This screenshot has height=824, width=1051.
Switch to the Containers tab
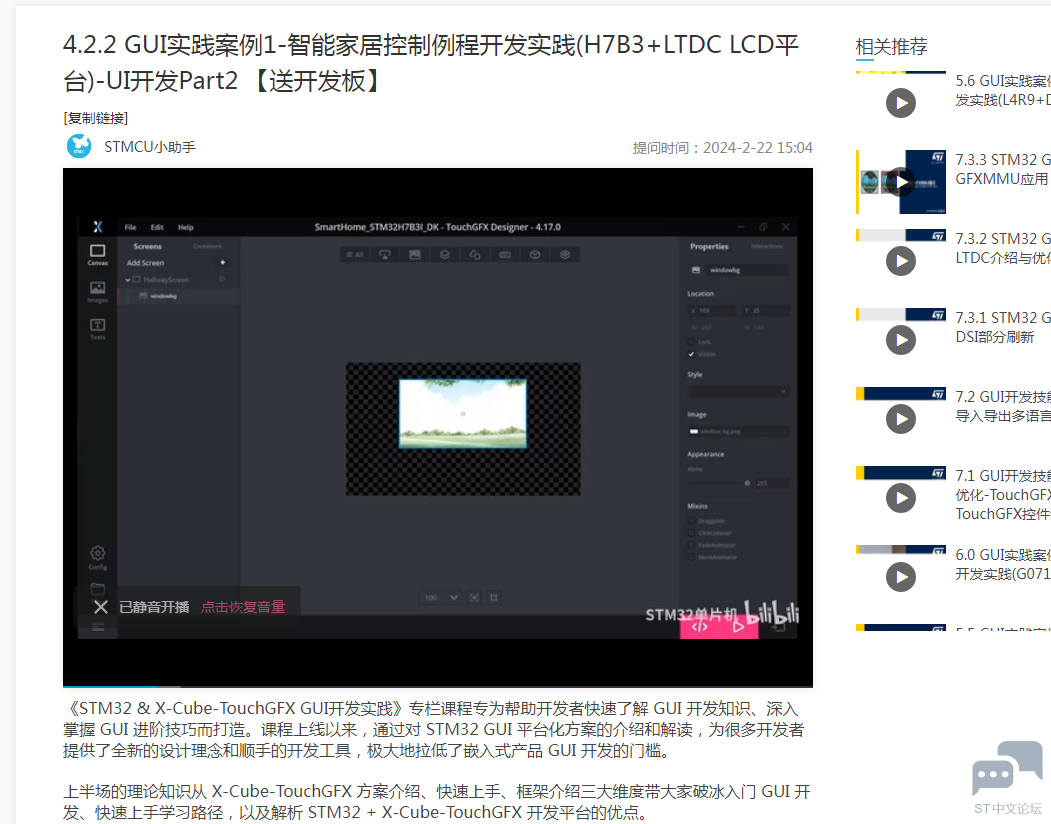(x=207, y=247)
